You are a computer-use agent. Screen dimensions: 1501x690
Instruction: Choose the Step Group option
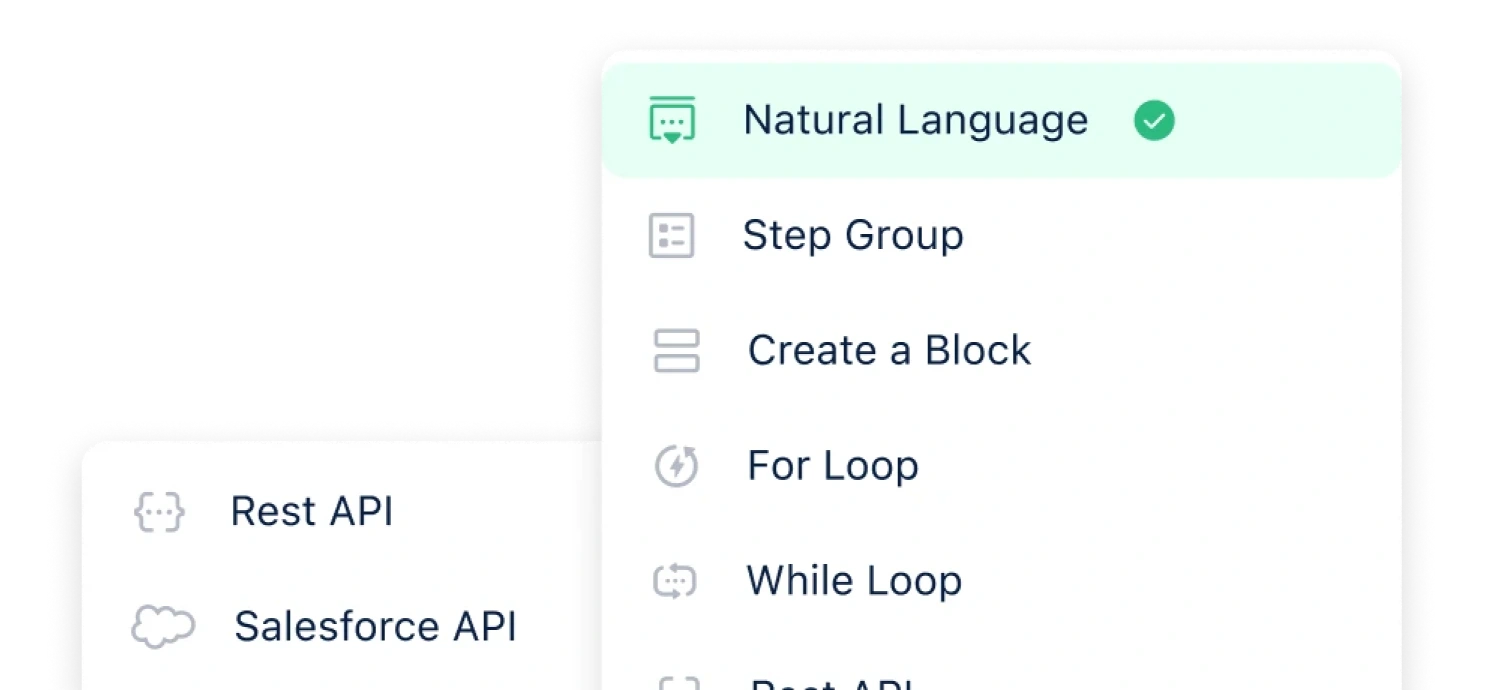coord(853,236)
